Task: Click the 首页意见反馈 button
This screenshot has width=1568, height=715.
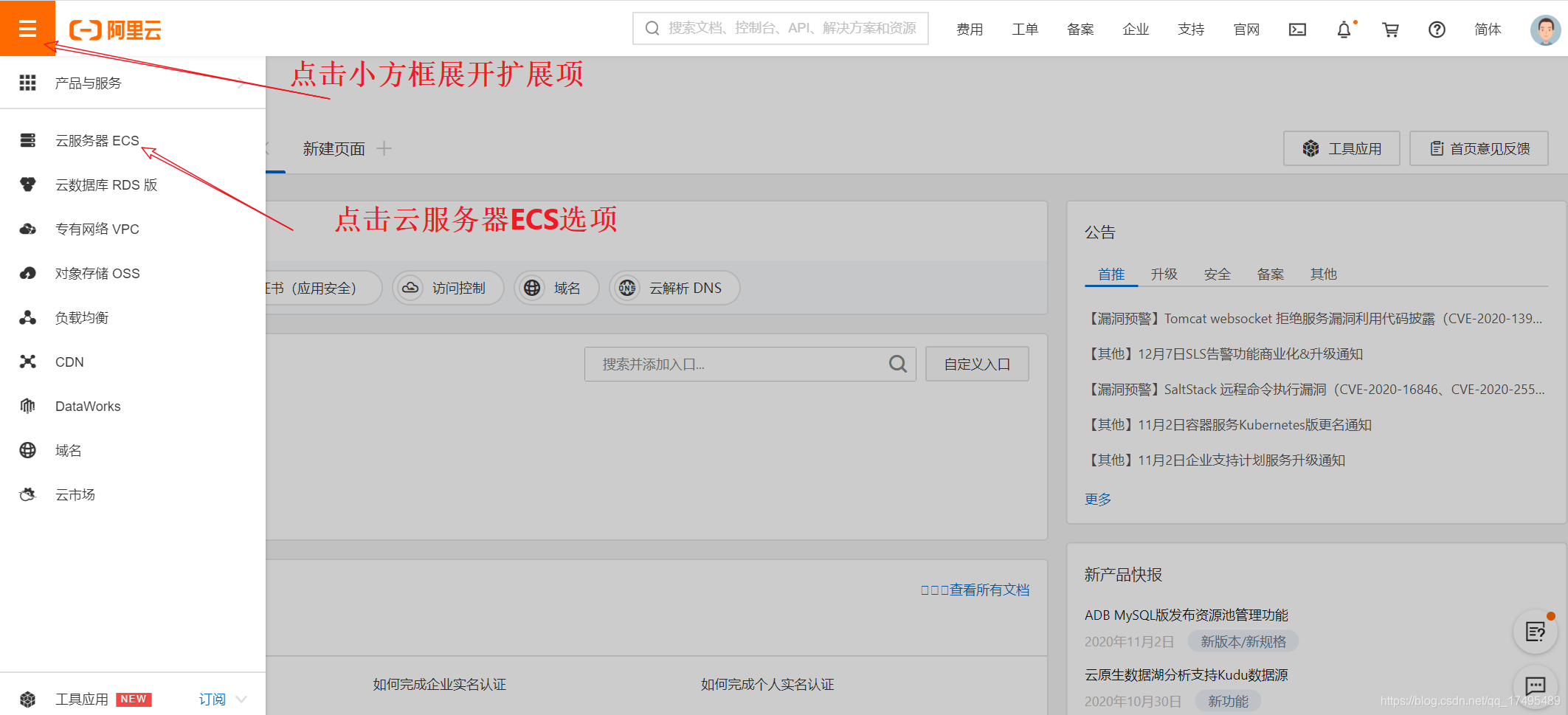Action: 1479,148
